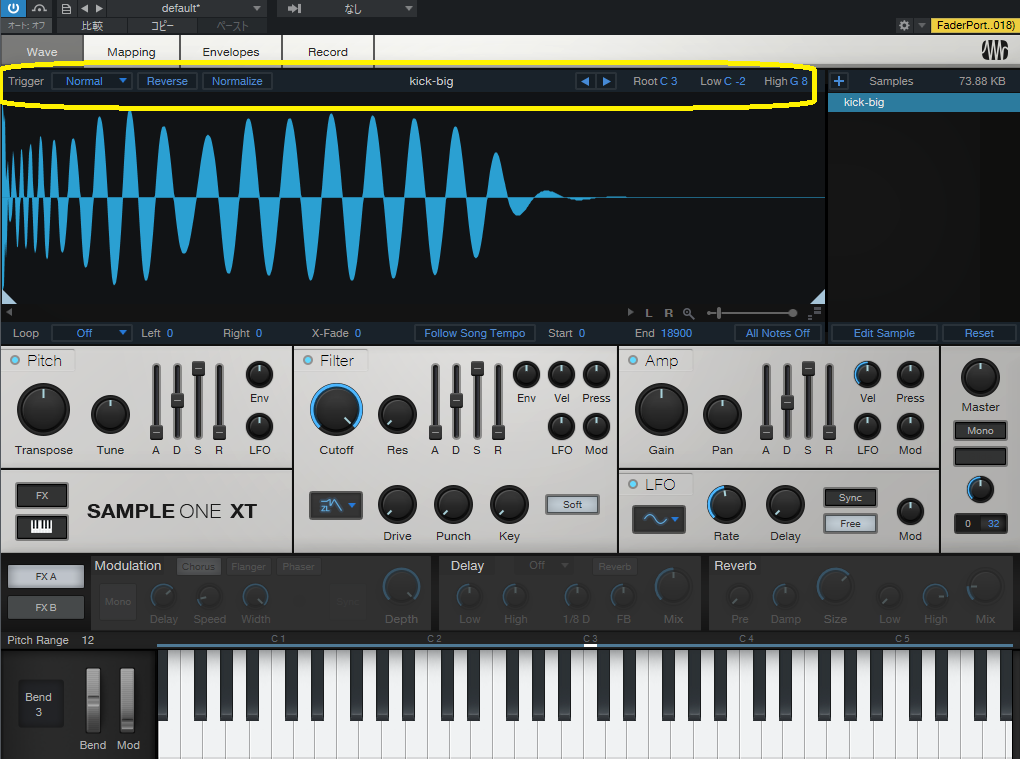The height and width of the screenshot is (759, 1020).
Task: Click the Reset button
Action: pos(979,333)
